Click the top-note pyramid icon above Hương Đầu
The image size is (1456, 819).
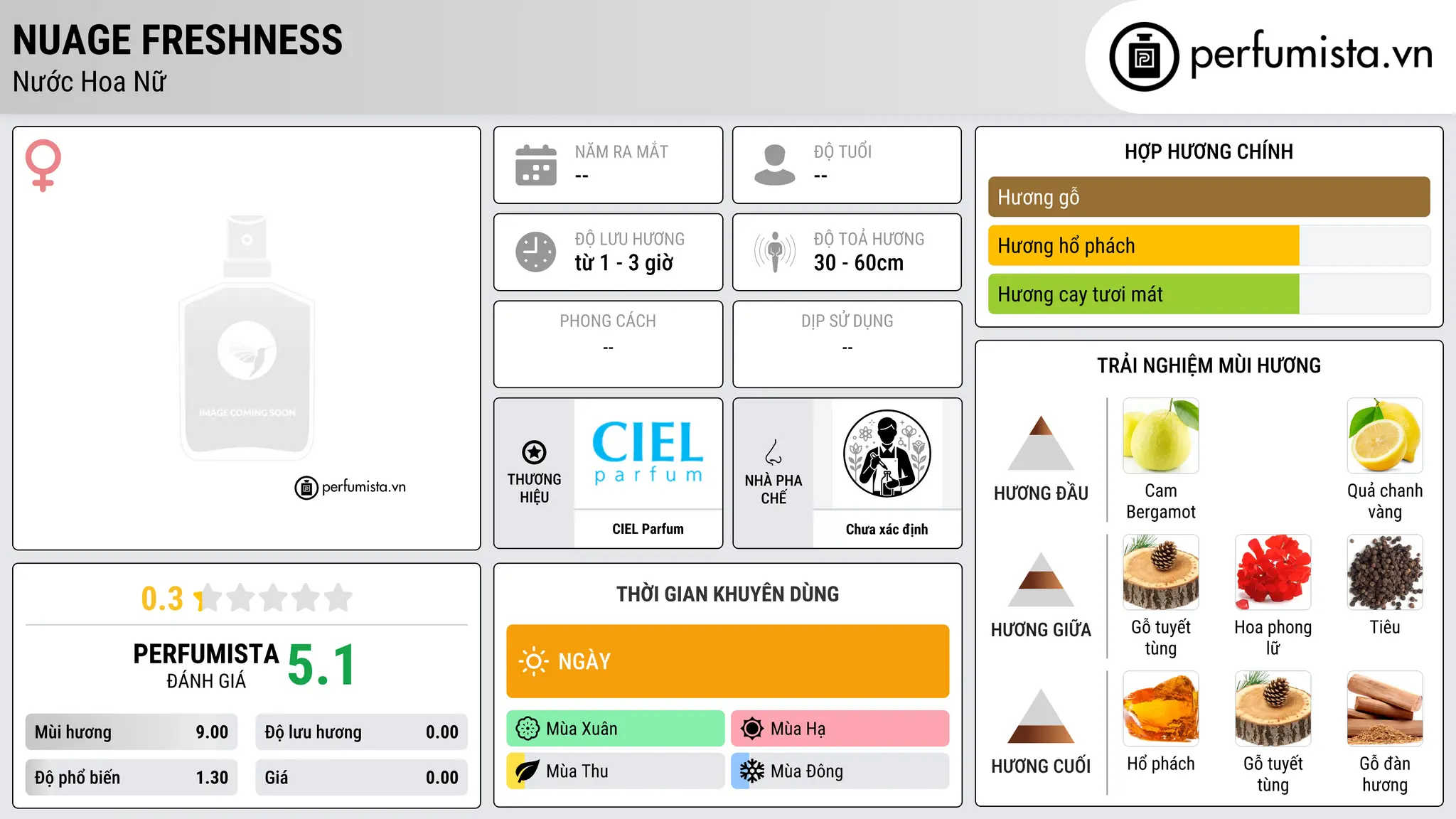point(1041,443)
